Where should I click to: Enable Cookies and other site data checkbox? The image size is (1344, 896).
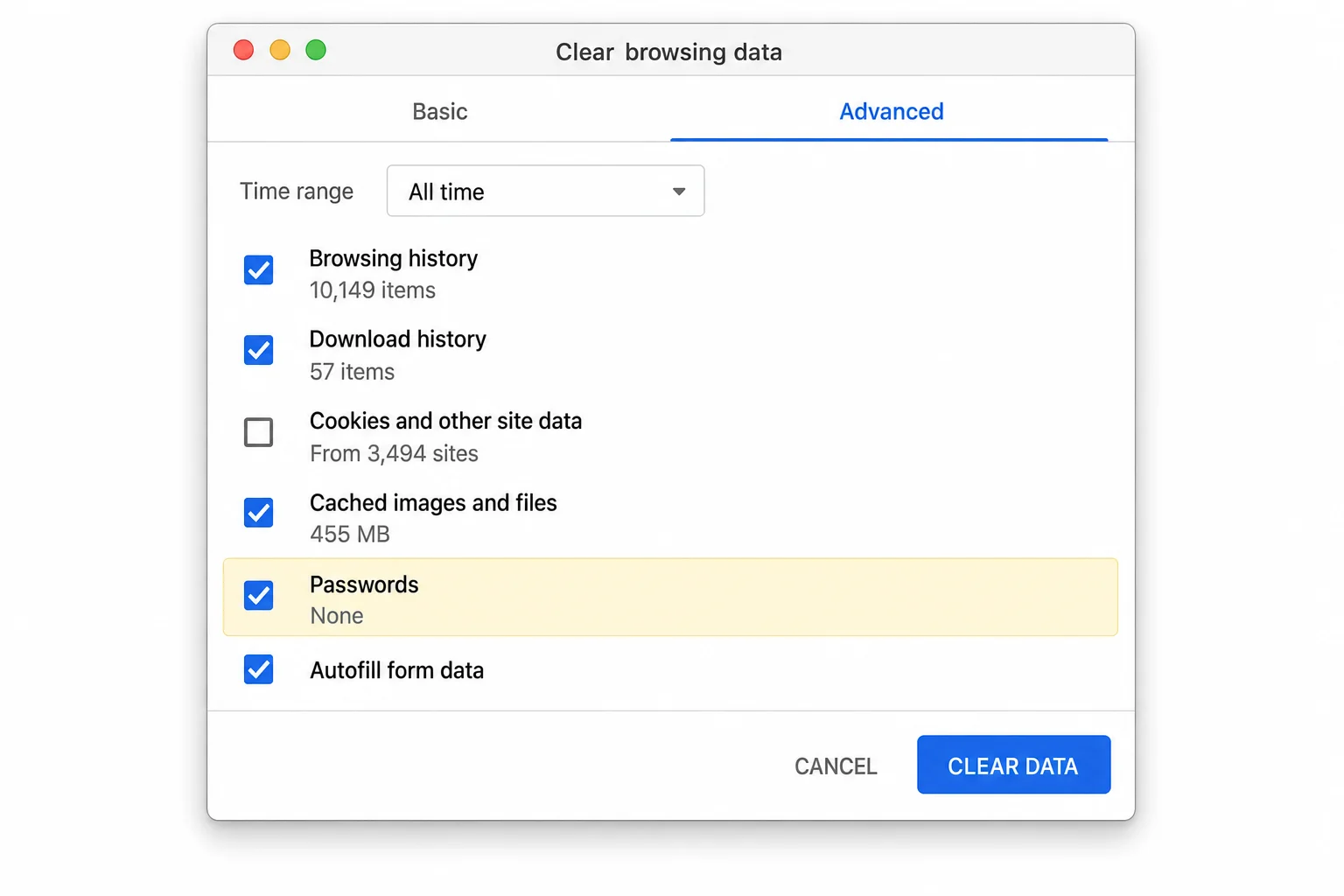click(x=258, y=432)
